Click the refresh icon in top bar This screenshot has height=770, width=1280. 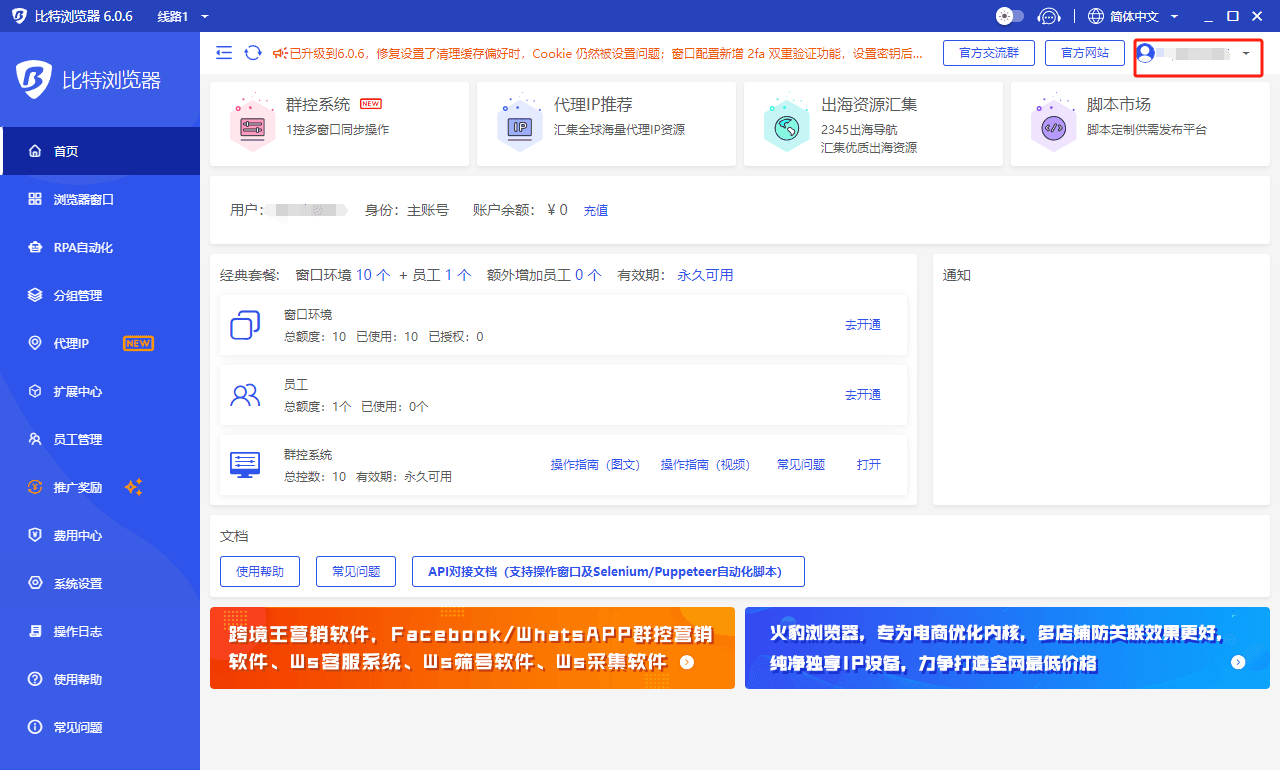(254, 53)
